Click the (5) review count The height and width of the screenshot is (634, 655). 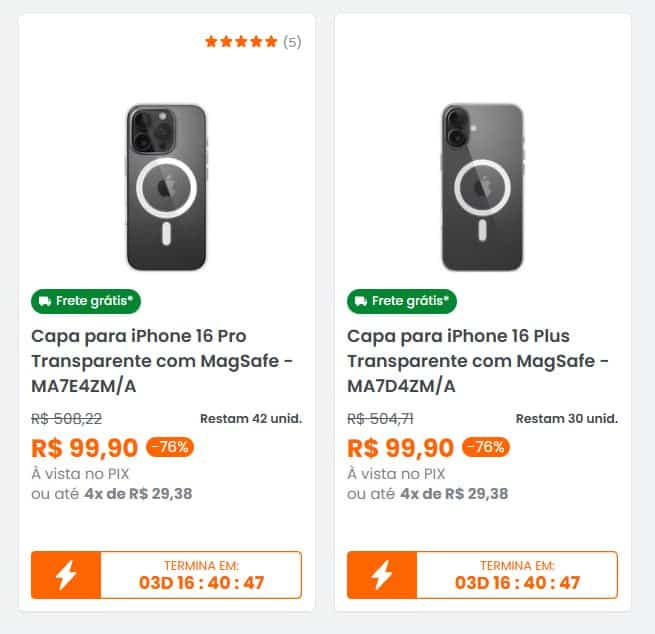coord(292,42)
